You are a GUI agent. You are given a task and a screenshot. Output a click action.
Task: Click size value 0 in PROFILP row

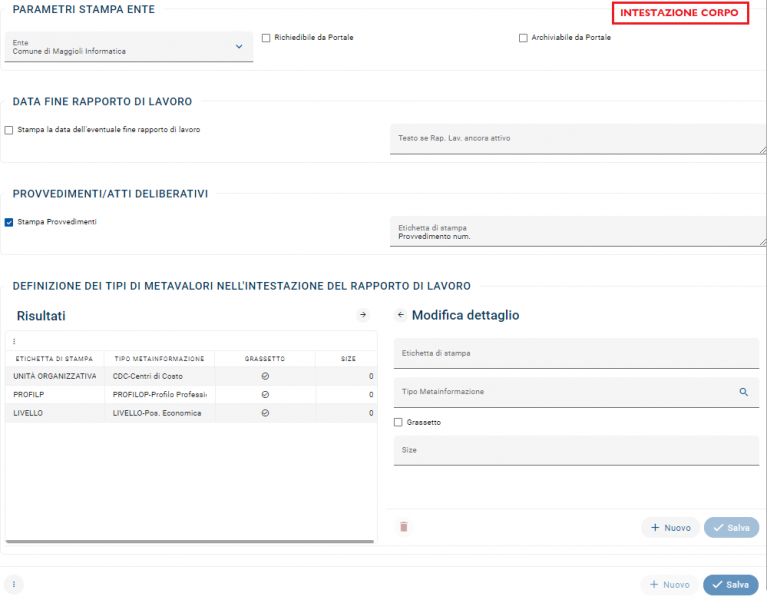pyautogui.click(x=371, y=395)
